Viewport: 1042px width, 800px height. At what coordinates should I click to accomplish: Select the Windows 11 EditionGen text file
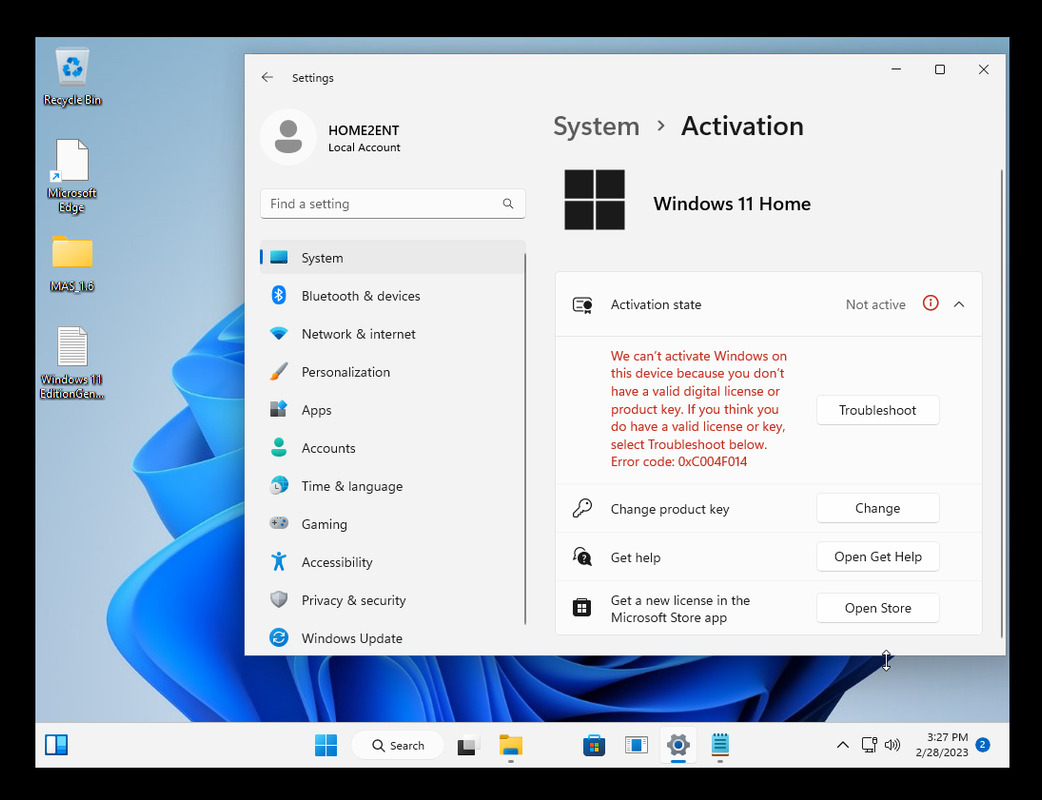pos(72,363)
